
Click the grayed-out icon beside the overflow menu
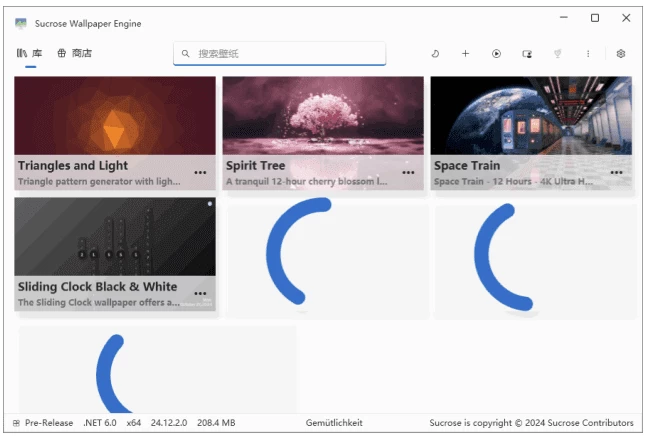coord(557,54)
